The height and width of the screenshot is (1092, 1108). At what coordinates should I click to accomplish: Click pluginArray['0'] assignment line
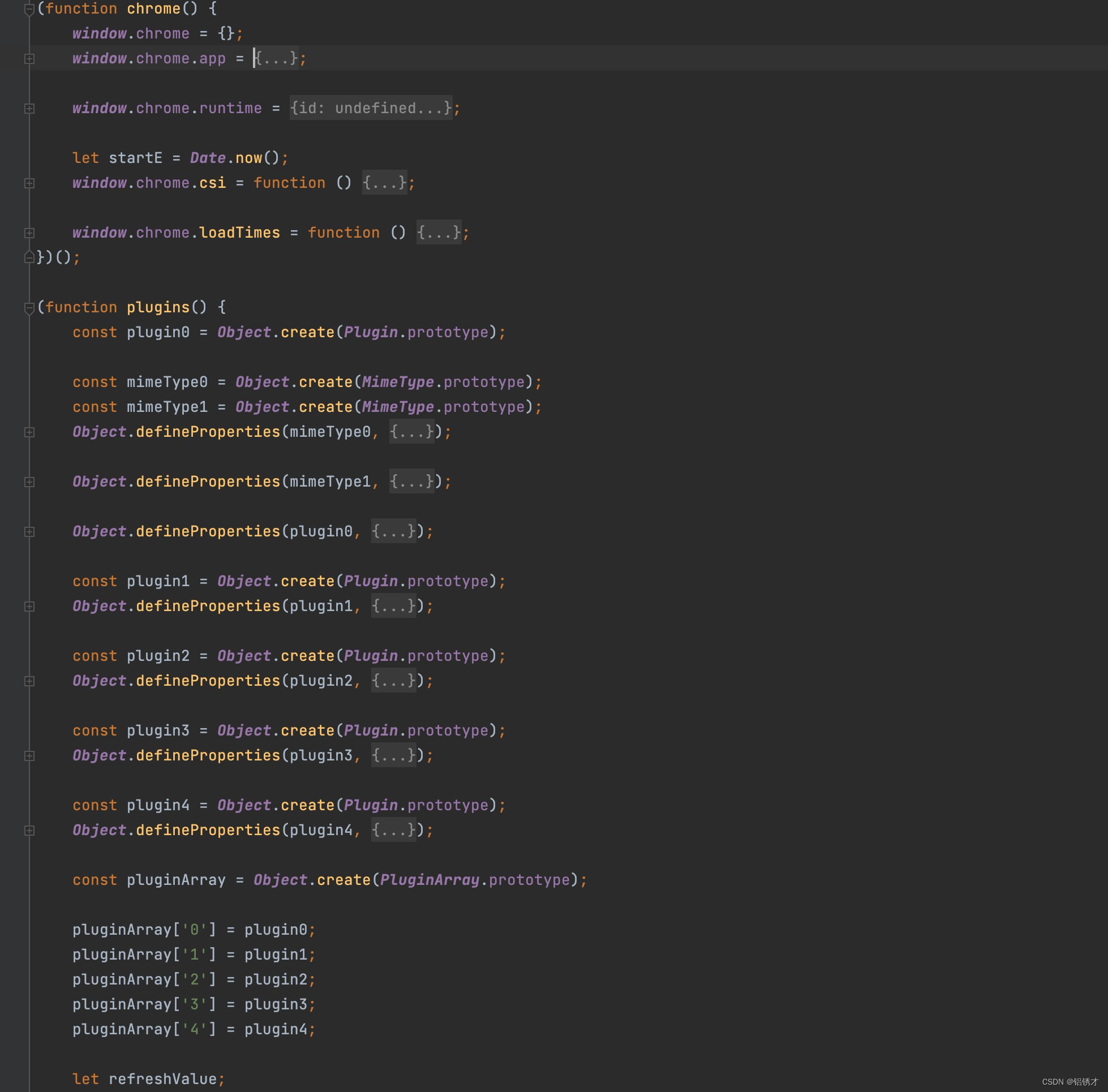[194, 930]
